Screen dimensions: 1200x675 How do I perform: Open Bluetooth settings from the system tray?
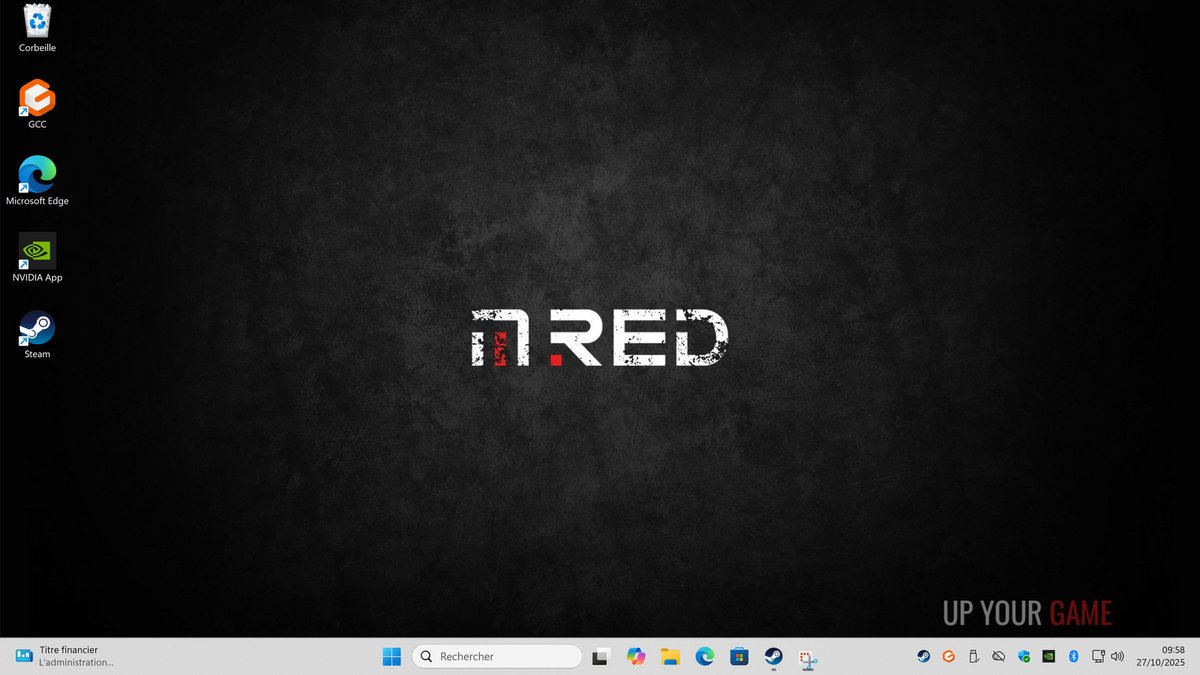1073,656
